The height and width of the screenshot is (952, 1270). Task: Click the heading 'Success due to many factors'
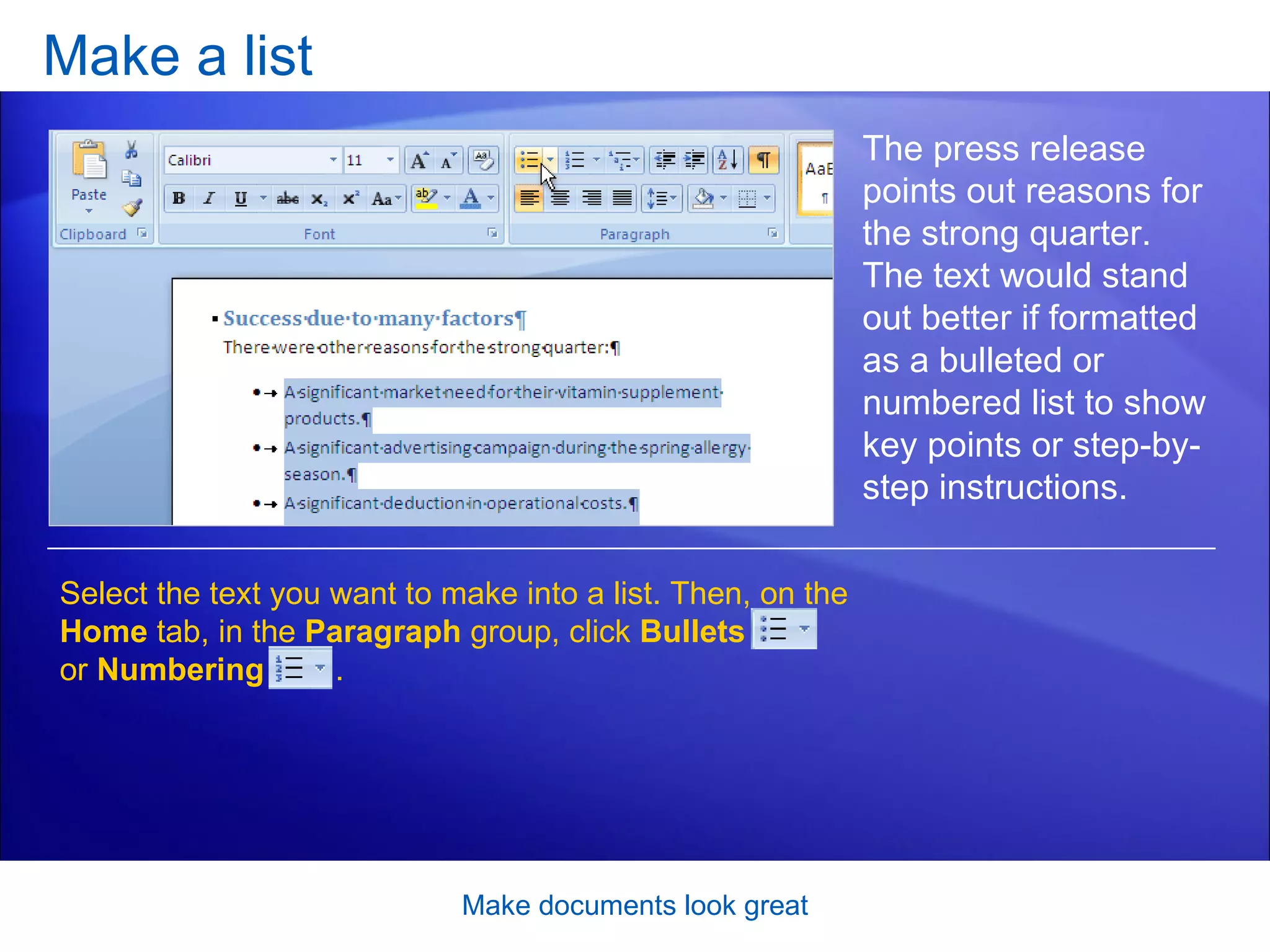pyautogui.click(x=375, y=319)
